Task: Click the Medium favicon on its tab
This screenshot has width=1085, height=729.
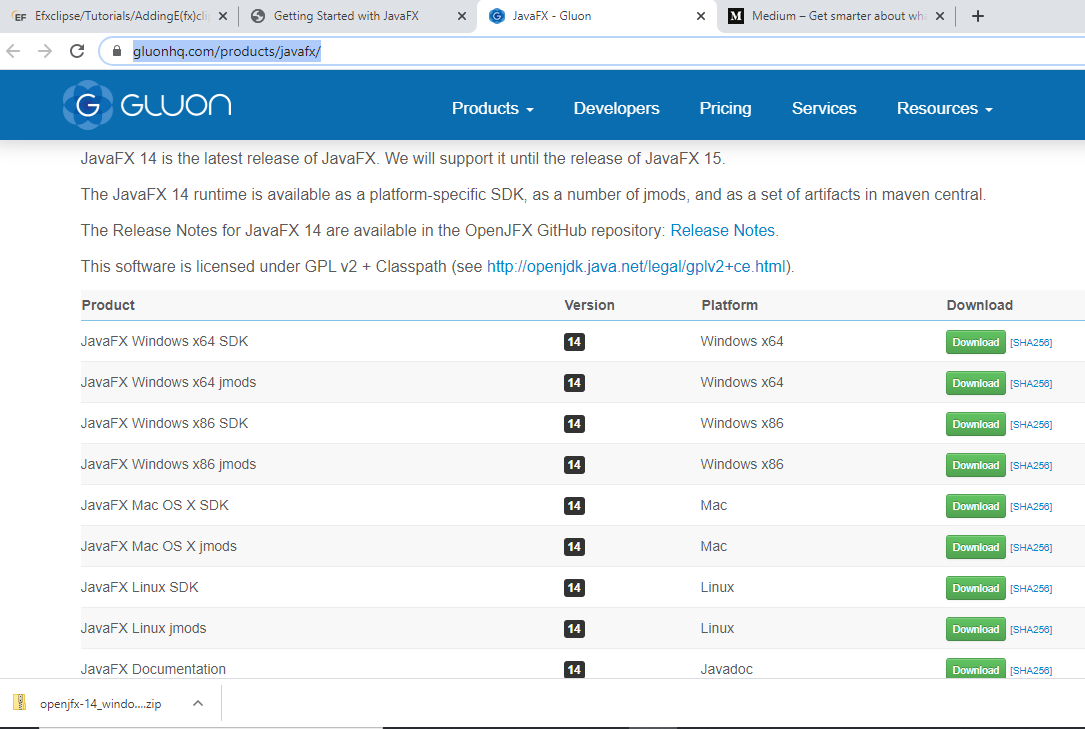Action: [x=737, y=16]
